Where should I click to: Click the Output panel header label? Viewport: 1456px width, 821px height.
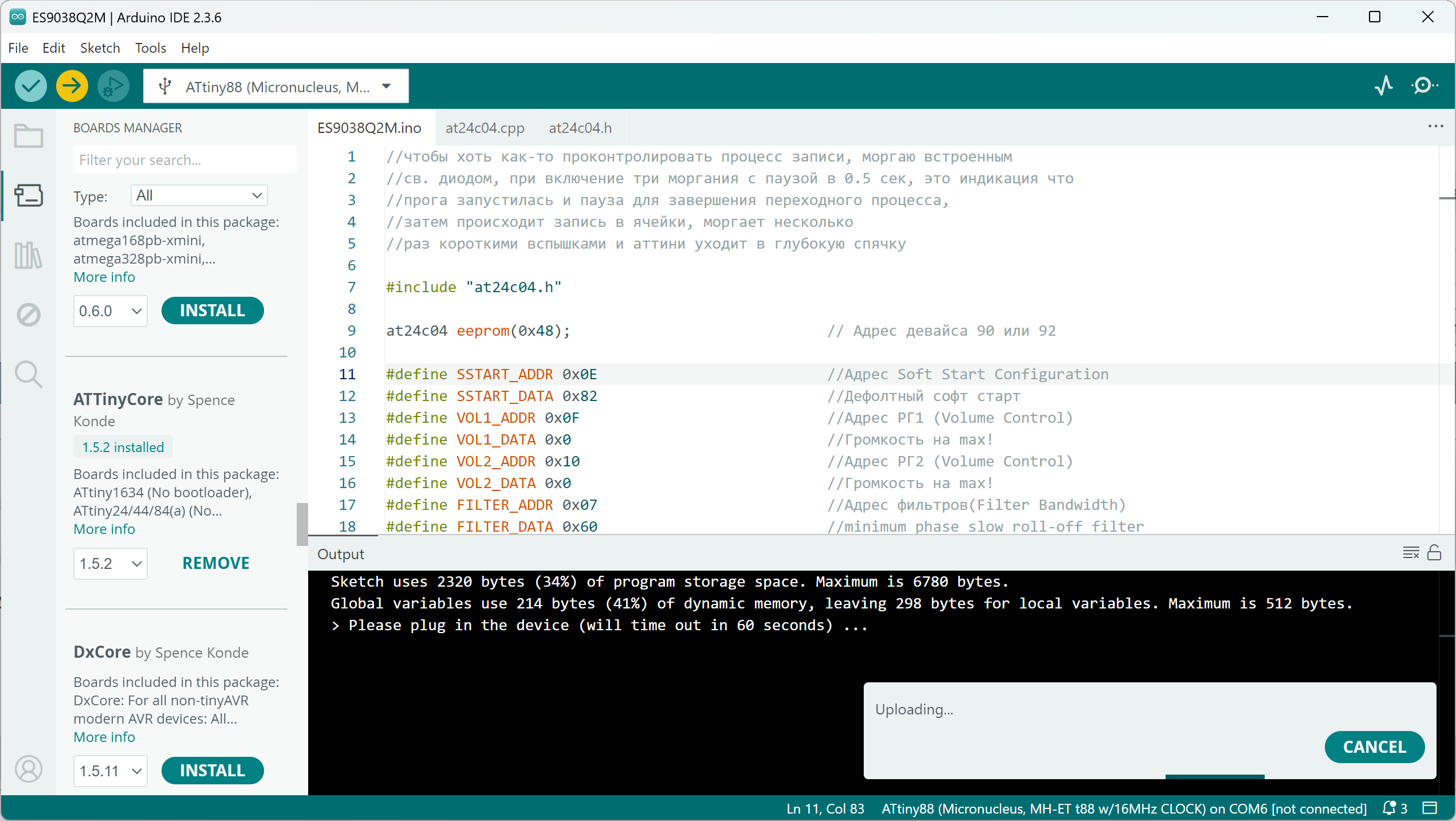tap(341, 554)
